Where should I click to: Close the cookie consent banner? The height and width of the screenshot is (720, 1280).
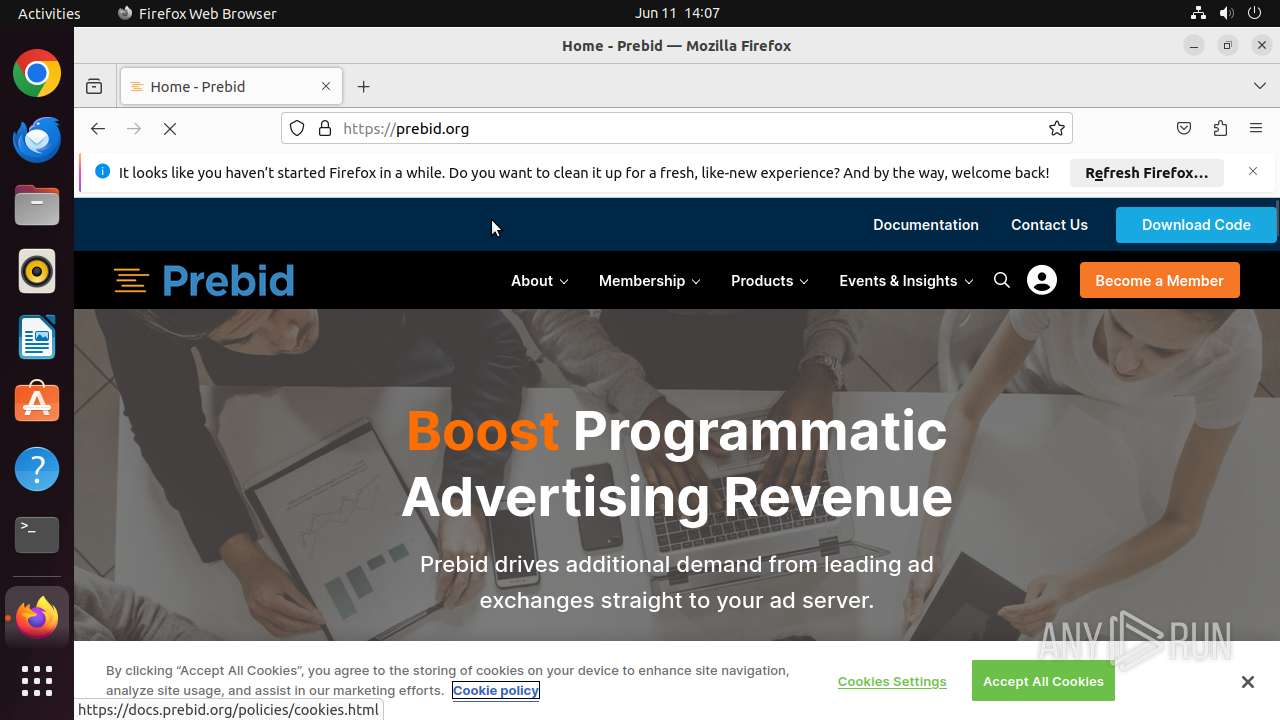[x=1247, y=682]
